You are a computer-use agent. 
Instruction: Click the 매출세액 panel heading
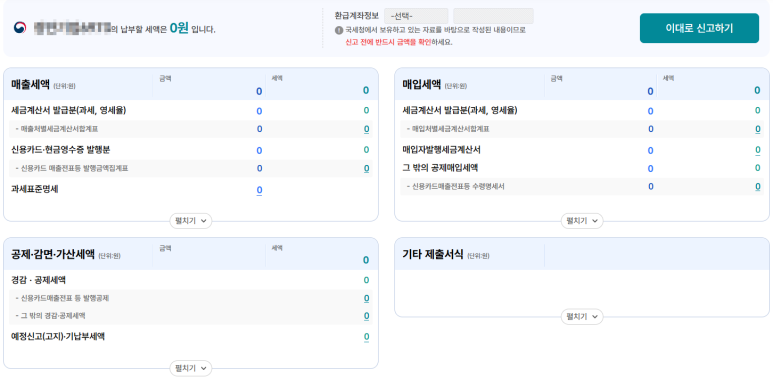point(31,84)
